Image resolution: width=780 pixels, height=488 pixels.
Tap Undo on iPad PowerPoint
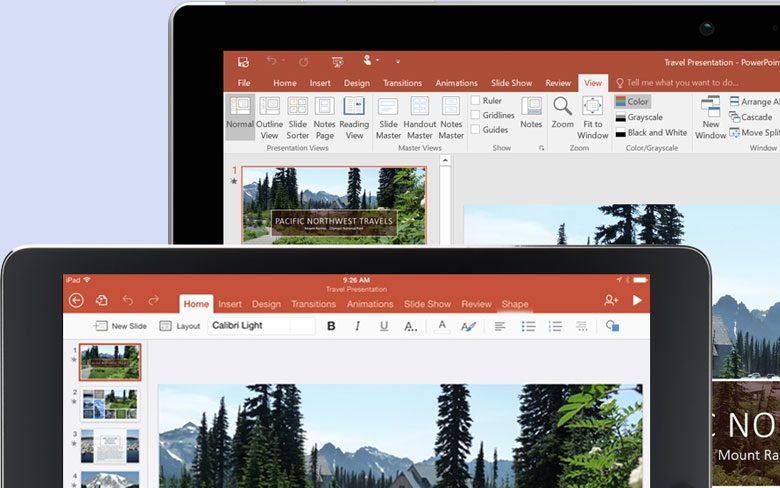[128, 300]
